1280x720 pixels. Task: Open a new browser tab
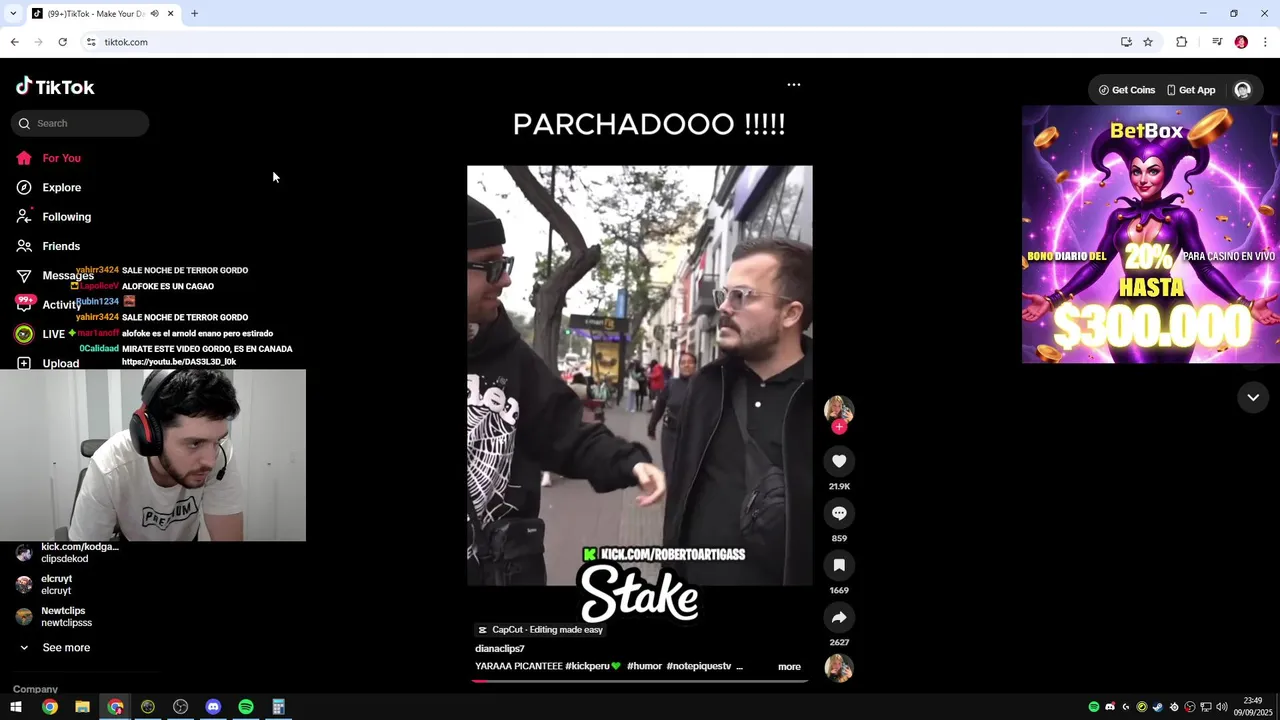pyautogui.click(x=194, y=14)
